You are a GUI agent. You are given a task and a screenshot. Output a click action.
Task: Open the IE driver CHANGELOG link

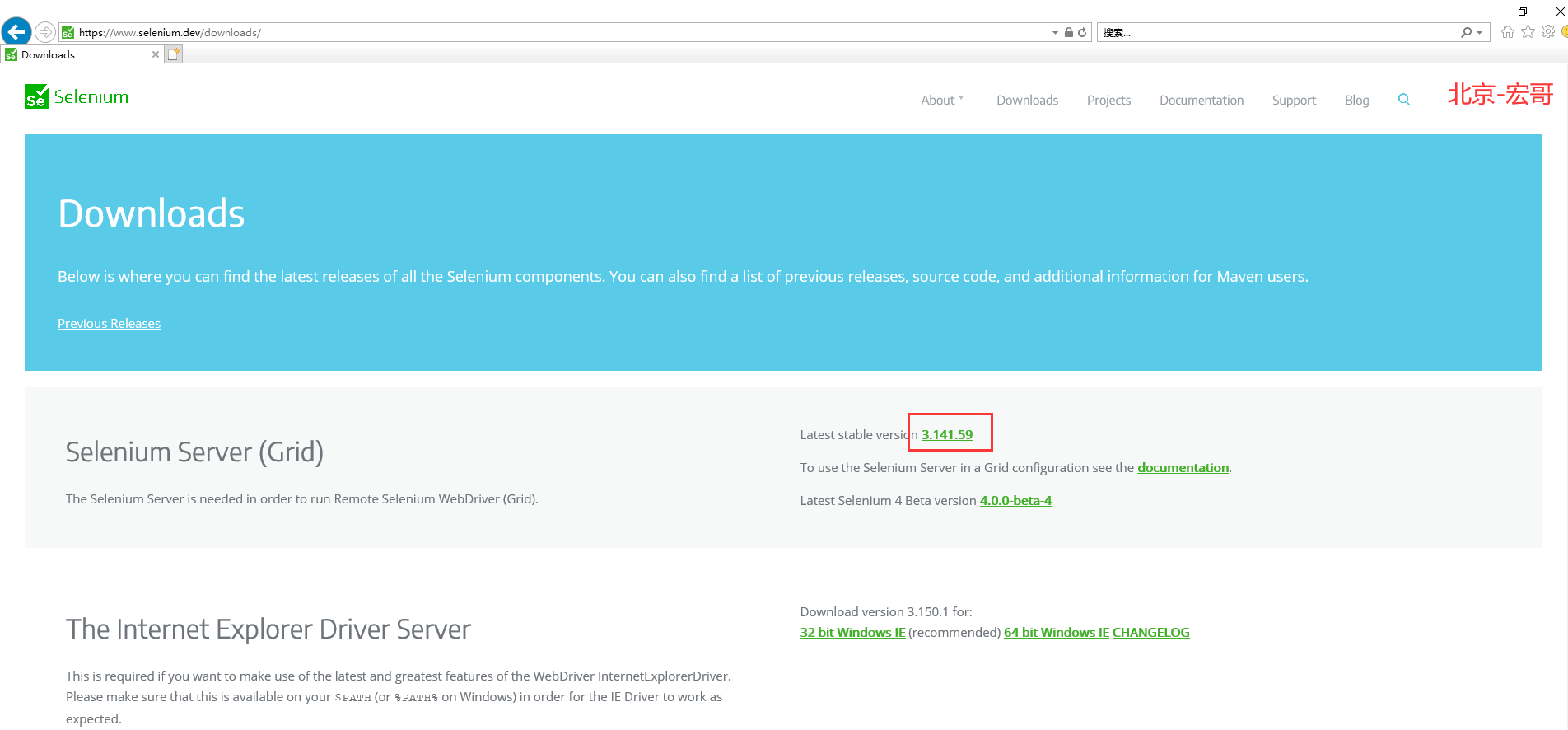point(1150,632)
